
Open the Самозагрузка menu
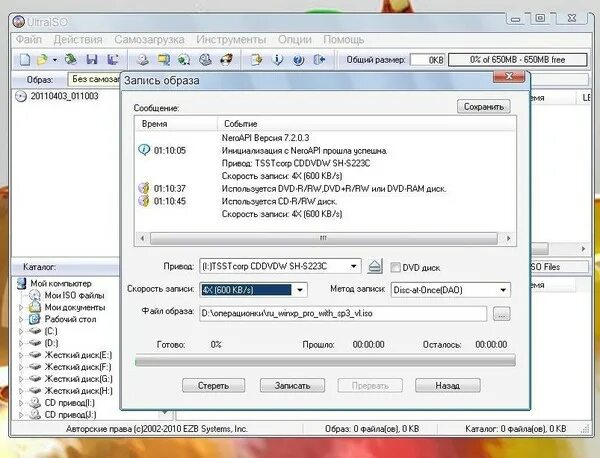[149, 39]
